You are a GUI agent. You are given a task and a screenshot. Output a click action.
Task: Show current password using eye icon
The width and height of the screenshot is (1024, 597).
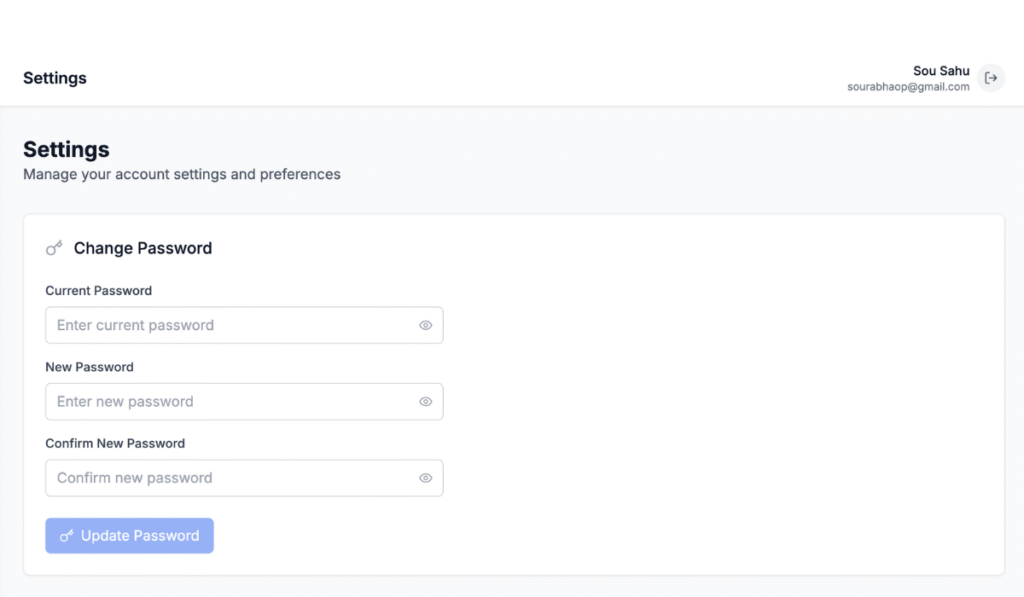pos(425,325)
